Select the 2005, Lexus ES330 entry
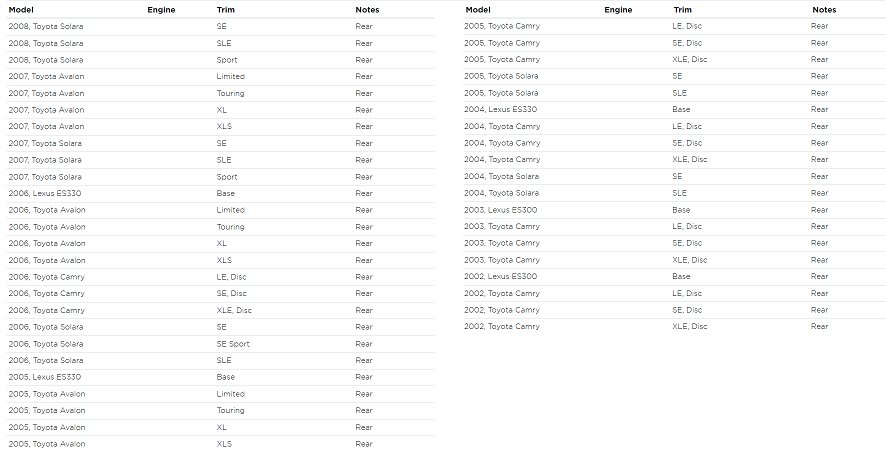Image resolution: width=886 pixels, height=452 pixels. pyautogui.click(x=44, y=377)
